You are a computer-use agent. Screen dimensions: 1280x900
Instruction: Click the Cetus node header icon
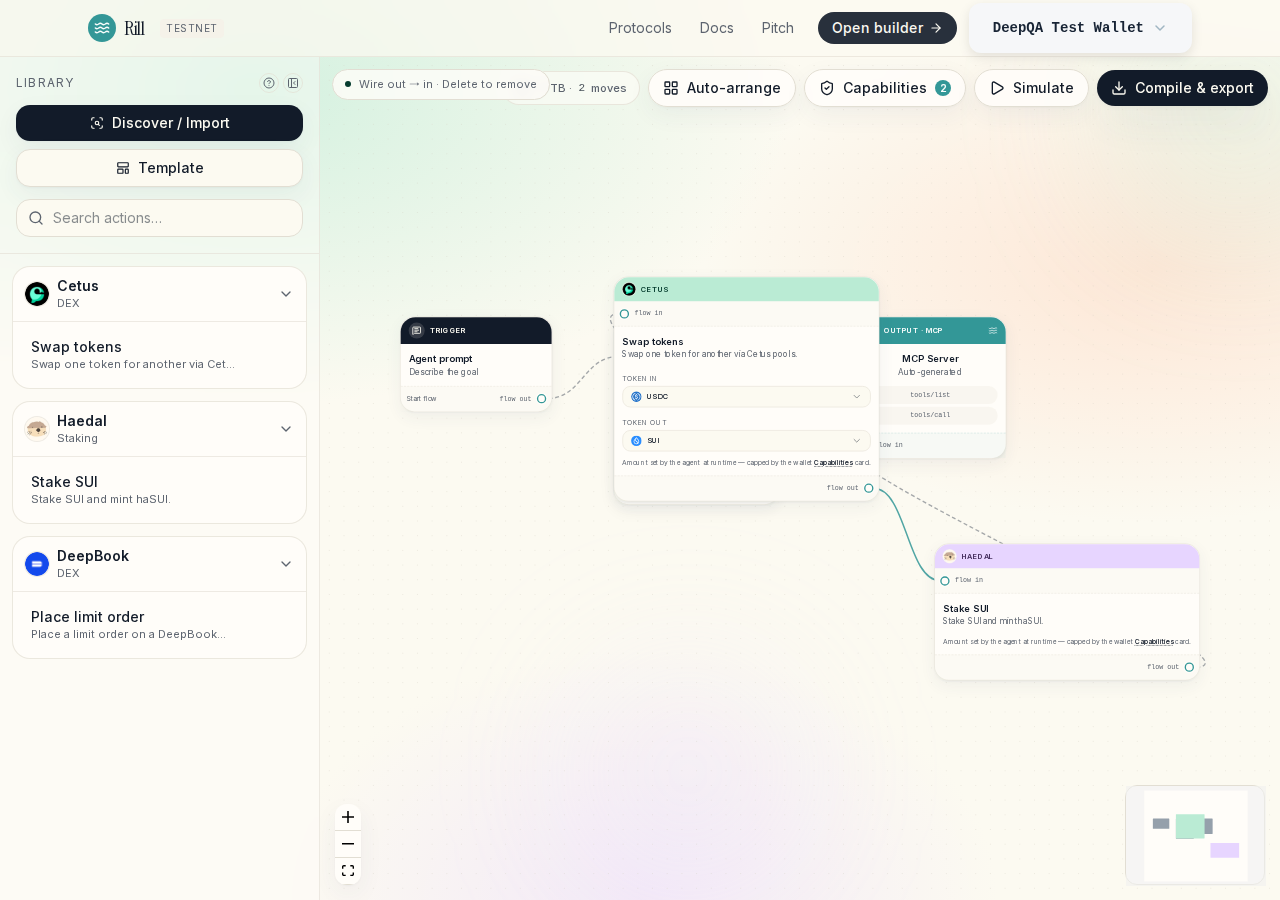point(629,289)
